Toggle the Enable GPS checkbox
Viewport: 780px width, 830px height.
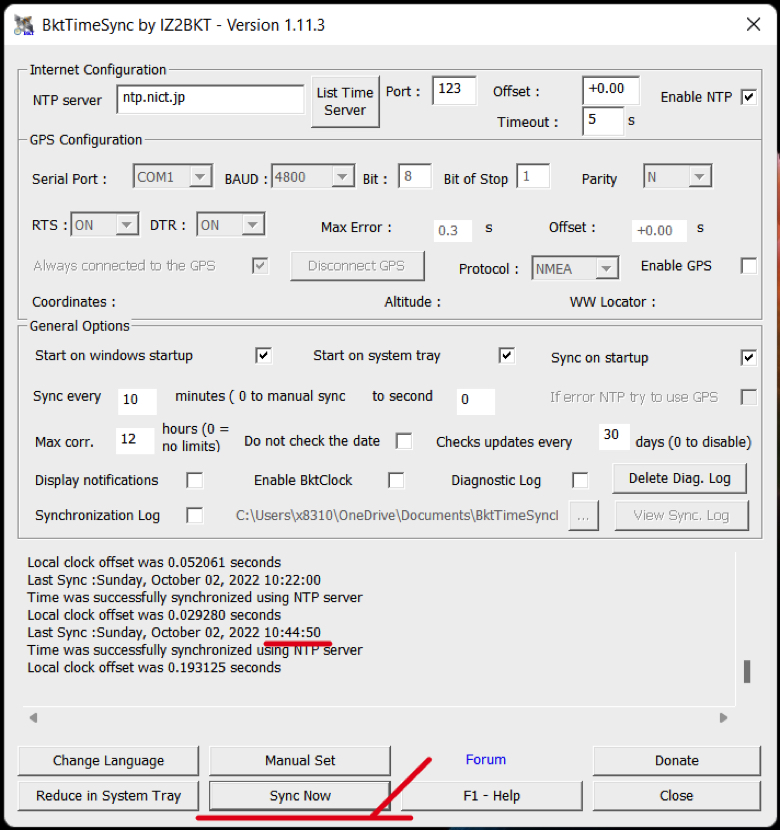[749, 266]
